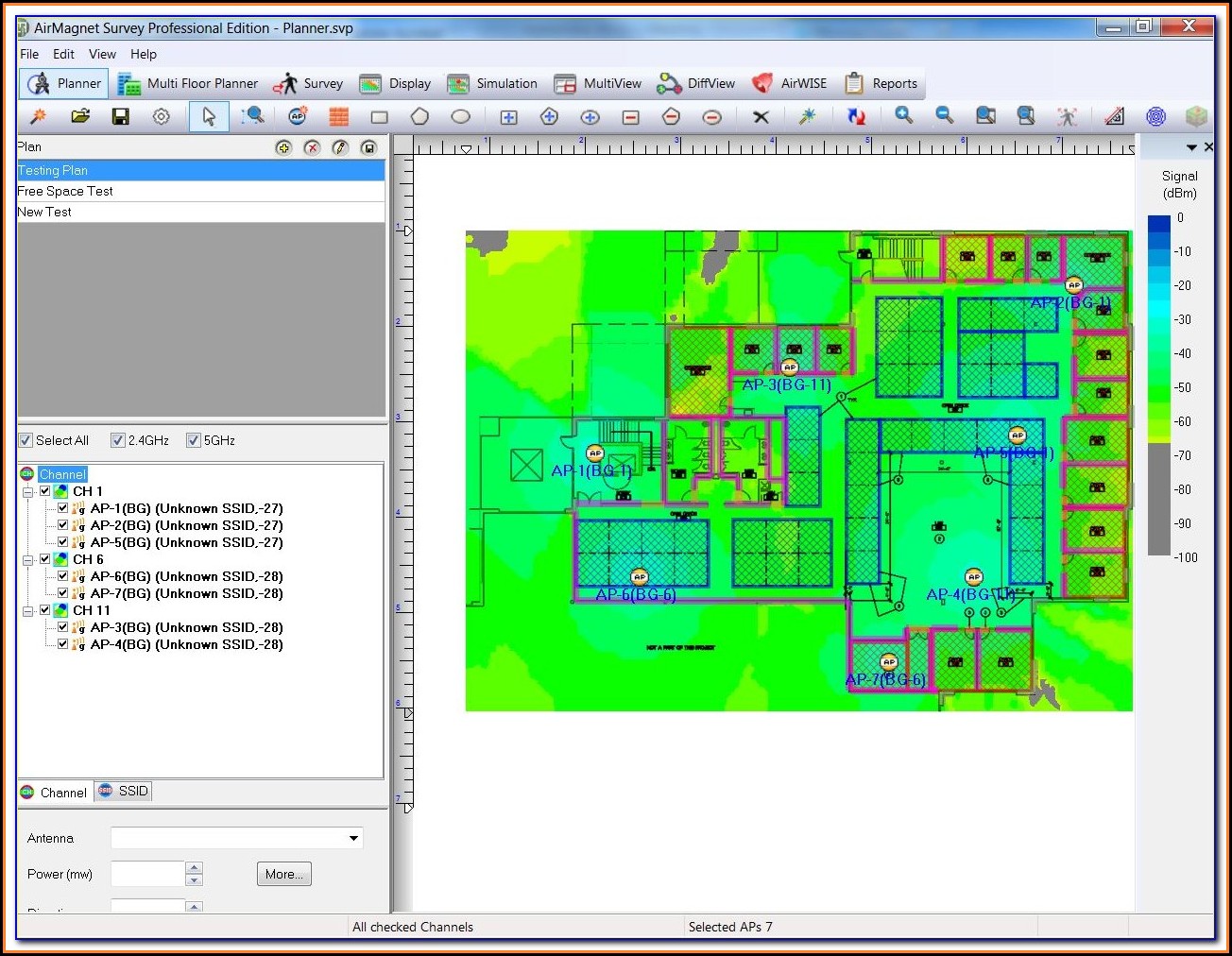Screen dimensions: 1232x956
Task: Click the More... button
Action: [x=283, y=874]
